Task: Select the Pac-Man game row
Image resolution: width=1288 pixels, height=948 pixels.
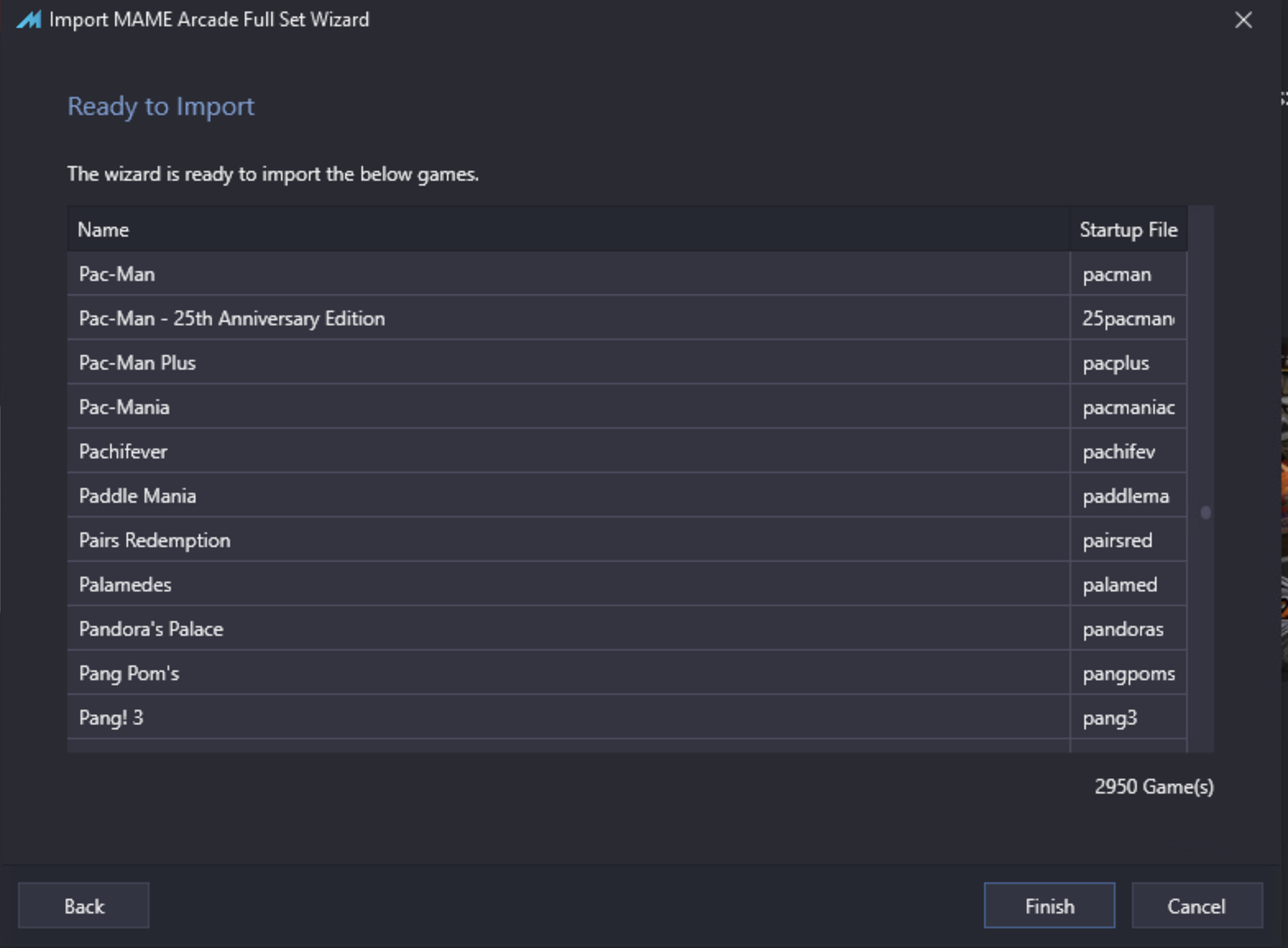Action: tap(117, 274)
